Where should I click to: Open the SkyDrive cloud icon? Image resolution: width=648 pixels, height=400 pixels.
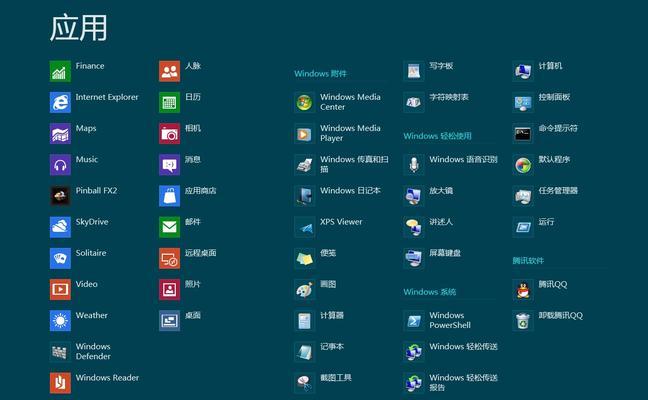(x=60, y=227)
